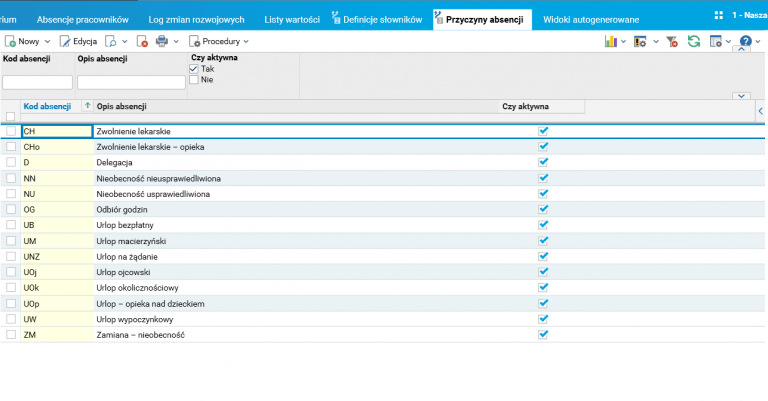The image size is (768, 401).
Task: Open the Definicje słowników tab
Action: [x=377, y=20]
